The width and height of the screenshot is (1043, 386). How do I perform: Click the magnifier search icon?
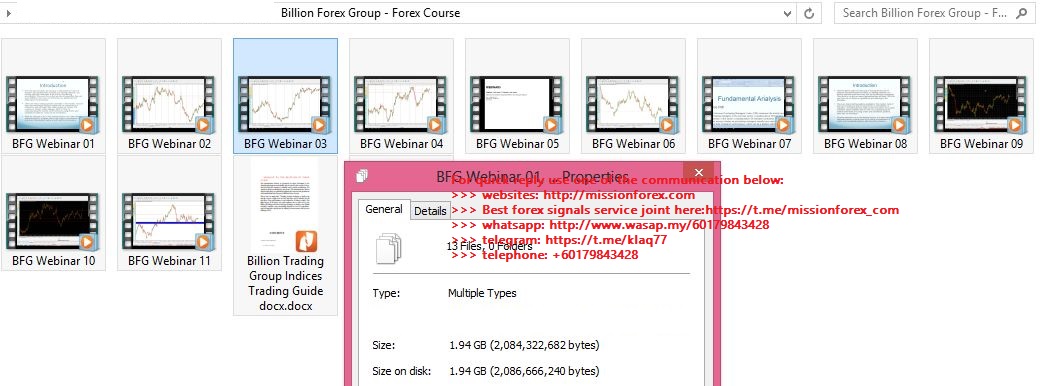click(x=1022, y=13)
